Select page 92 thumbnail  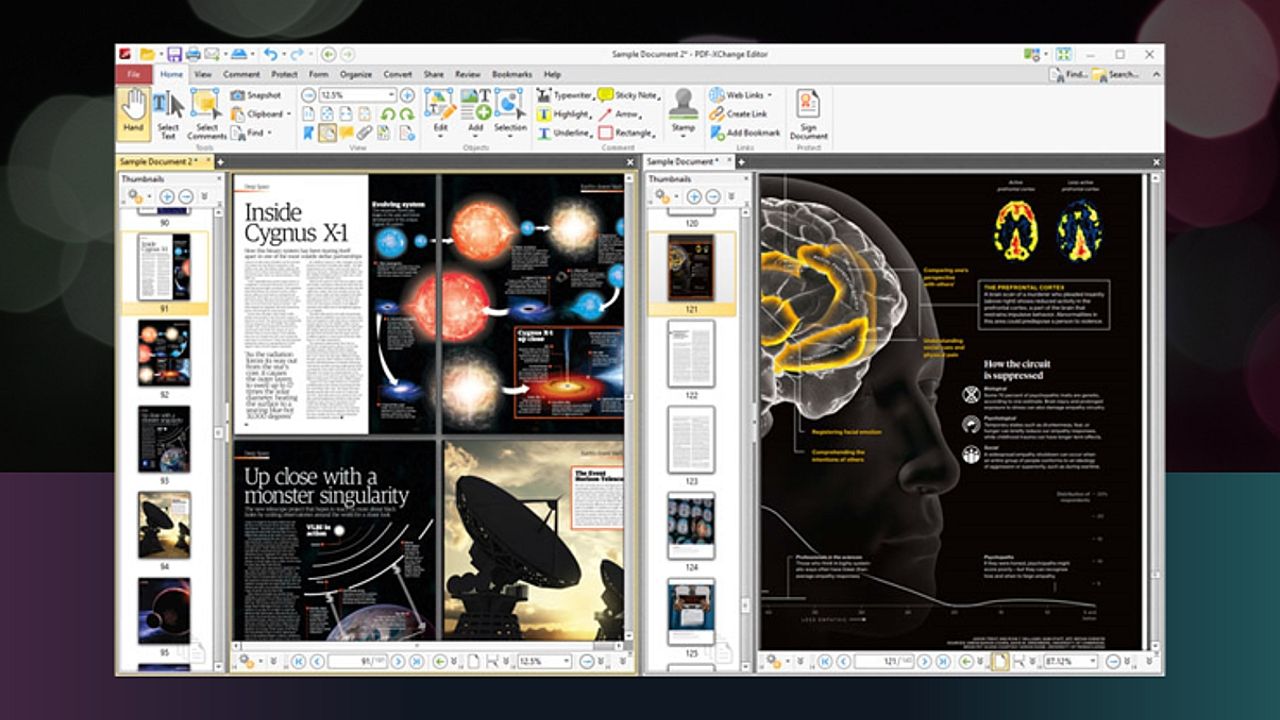pos(164,354)
